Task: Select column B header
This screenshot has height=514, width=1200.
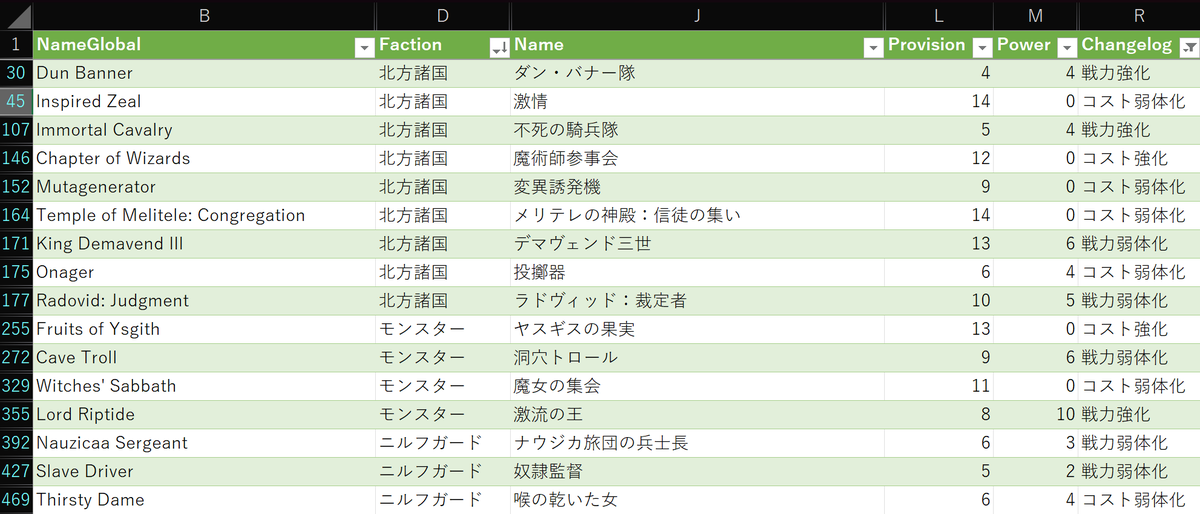Action: (204, 15)
